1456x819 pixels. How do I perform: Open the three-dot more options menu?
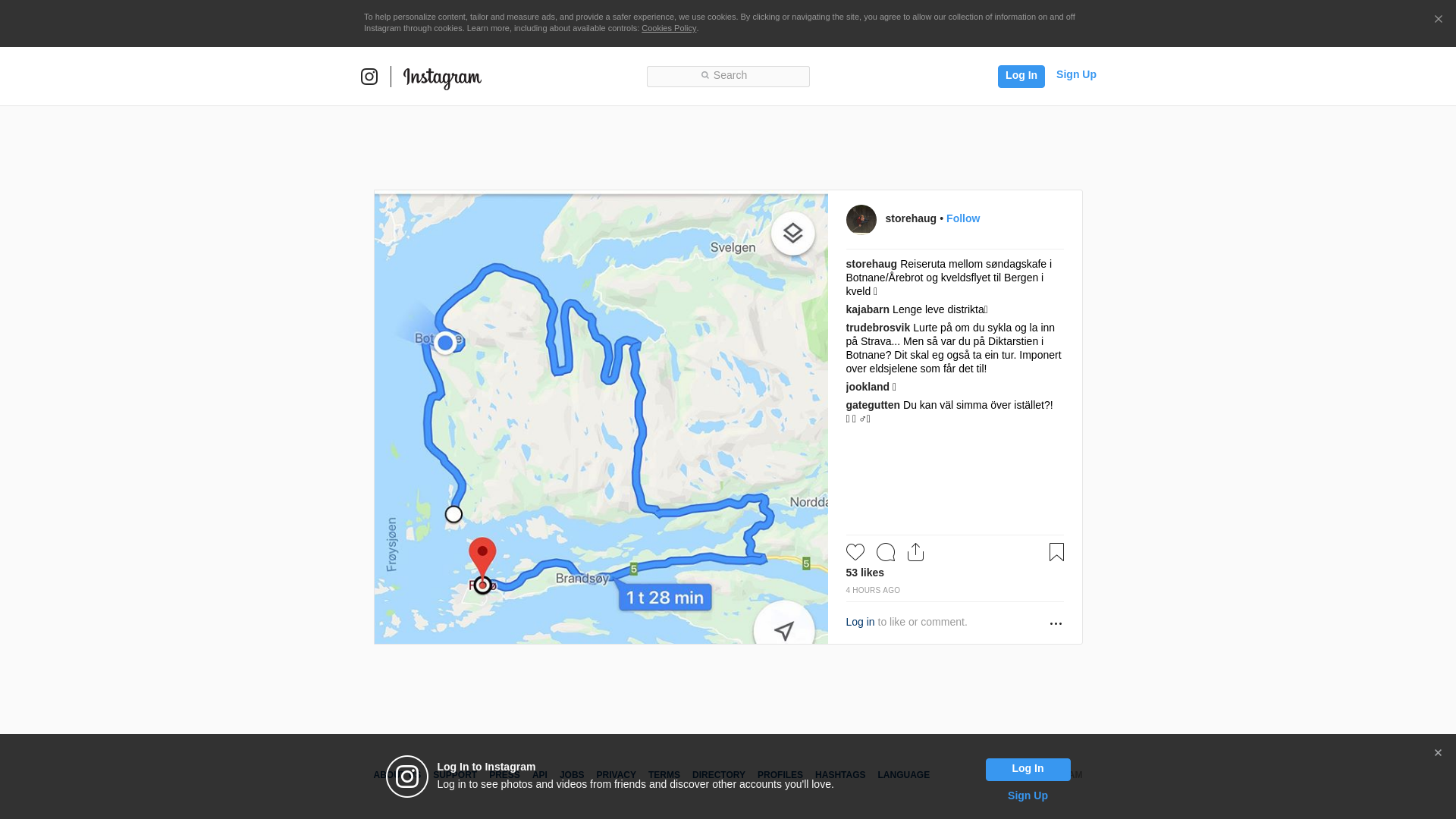[x=1056, y=623]
